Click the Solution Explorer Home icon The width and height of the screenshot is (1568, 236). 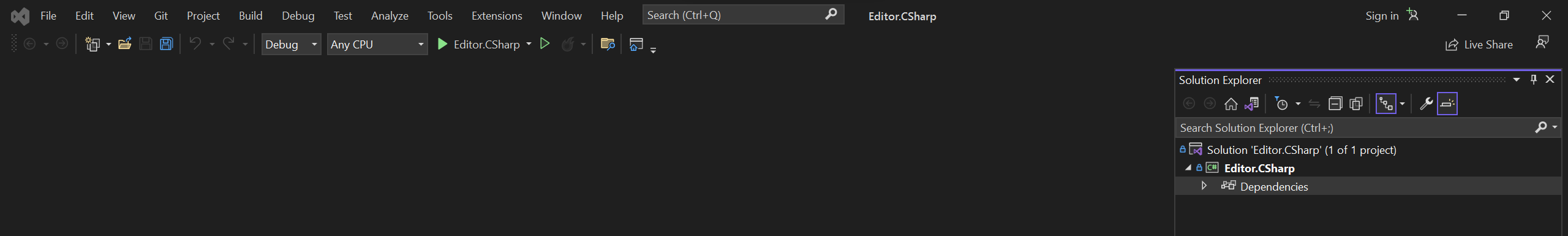[1231, 104]
